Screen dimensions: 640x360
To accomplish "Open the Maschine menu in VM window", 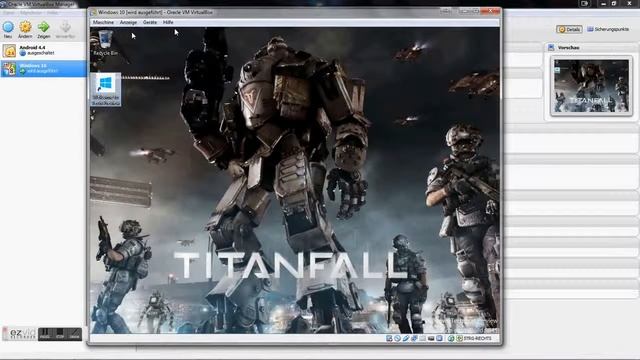I will pos(103,22).
